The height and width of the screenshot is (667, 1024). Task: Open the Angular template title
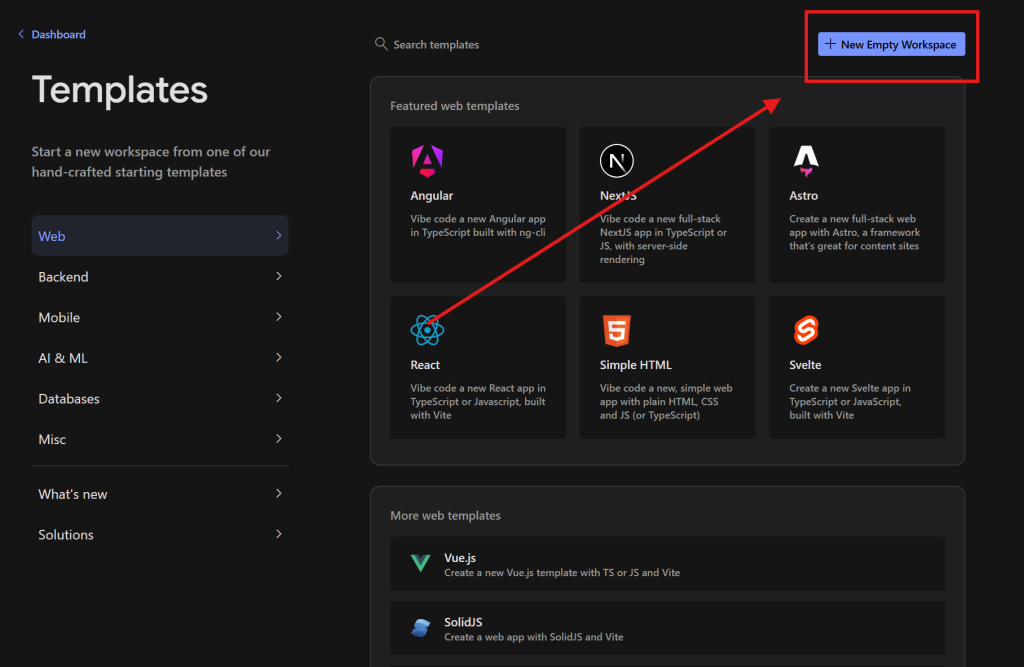click(x=431, y=195)
